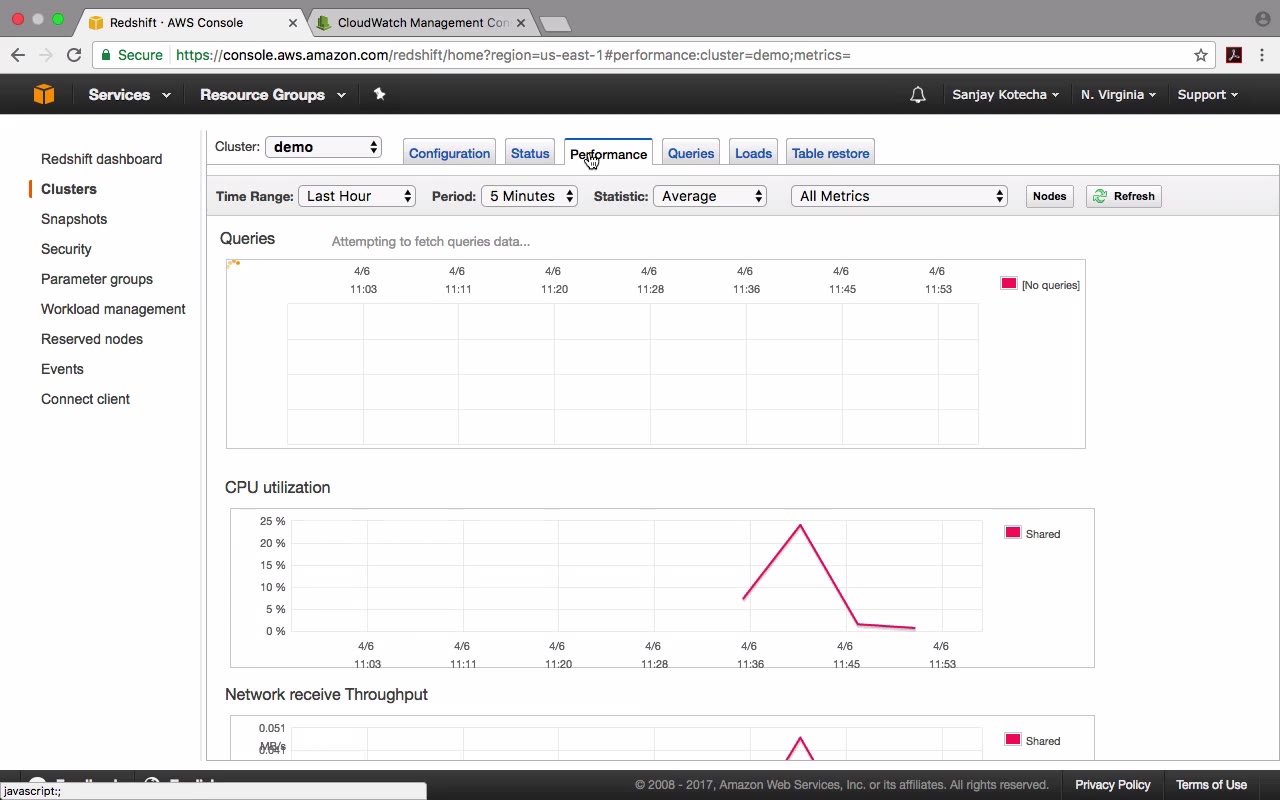Open Events in the sidebar

62,369
